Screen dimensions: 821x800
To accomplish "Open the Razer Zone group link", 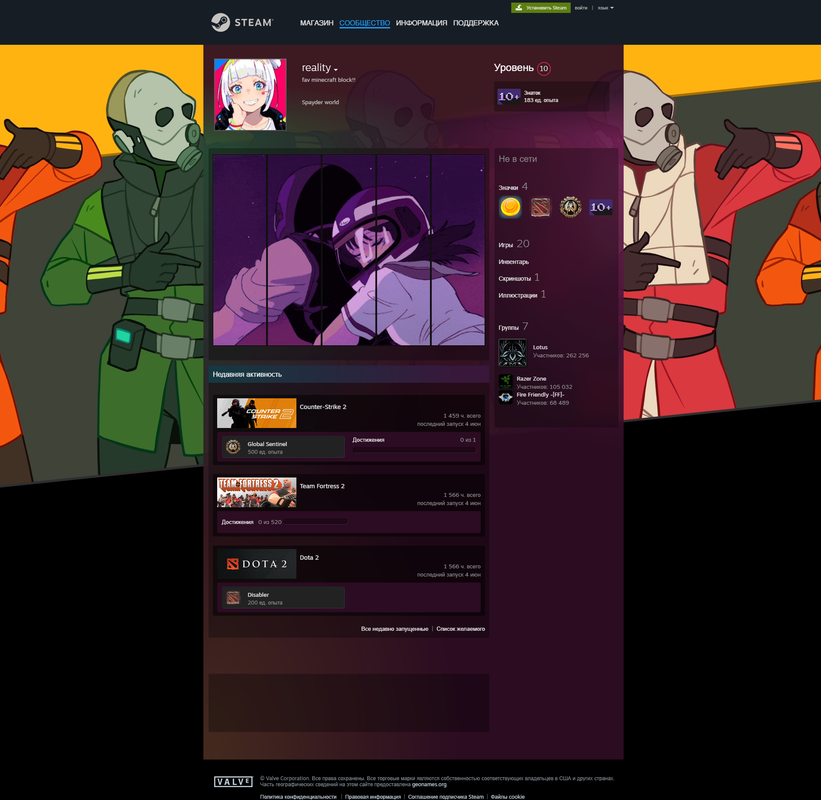I will (531, 379).
